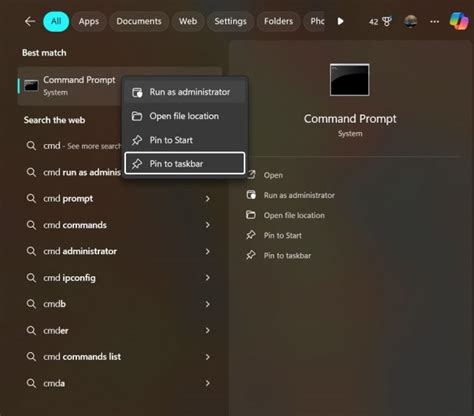The image size is (474, 416).
Task: Click the pin icon beside Pin to Start in right pane
Action: [251, 235]
